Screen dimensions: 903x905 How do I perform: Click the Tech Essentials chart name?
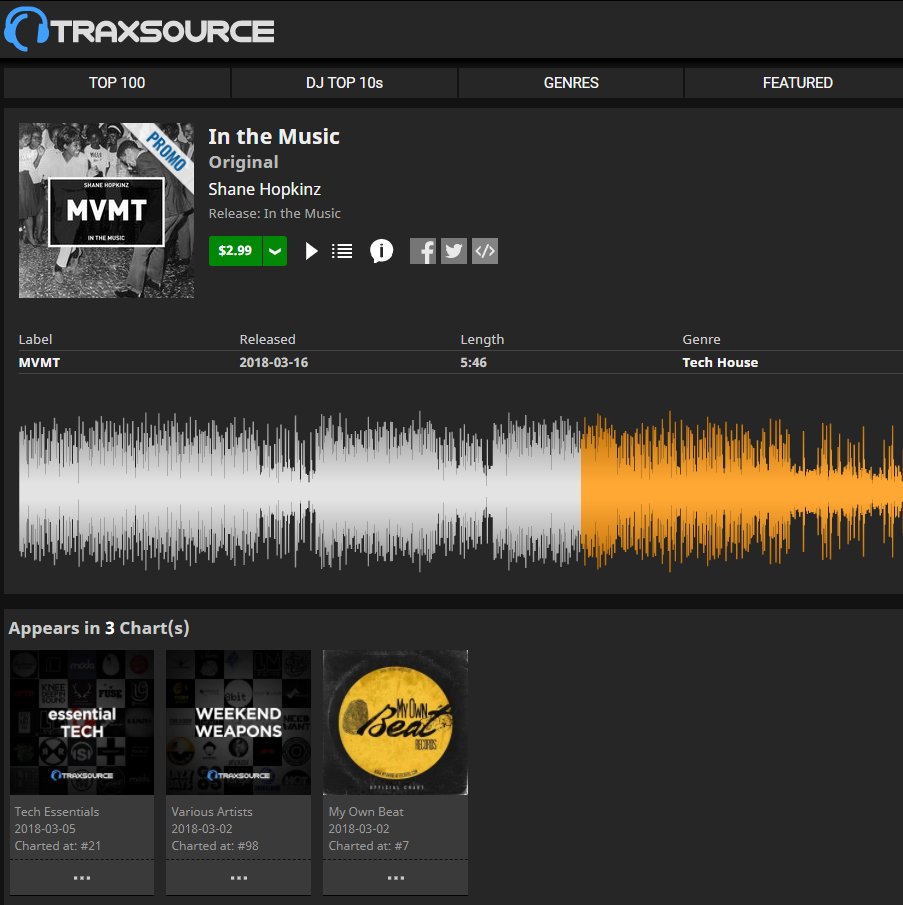coord(57,811)
